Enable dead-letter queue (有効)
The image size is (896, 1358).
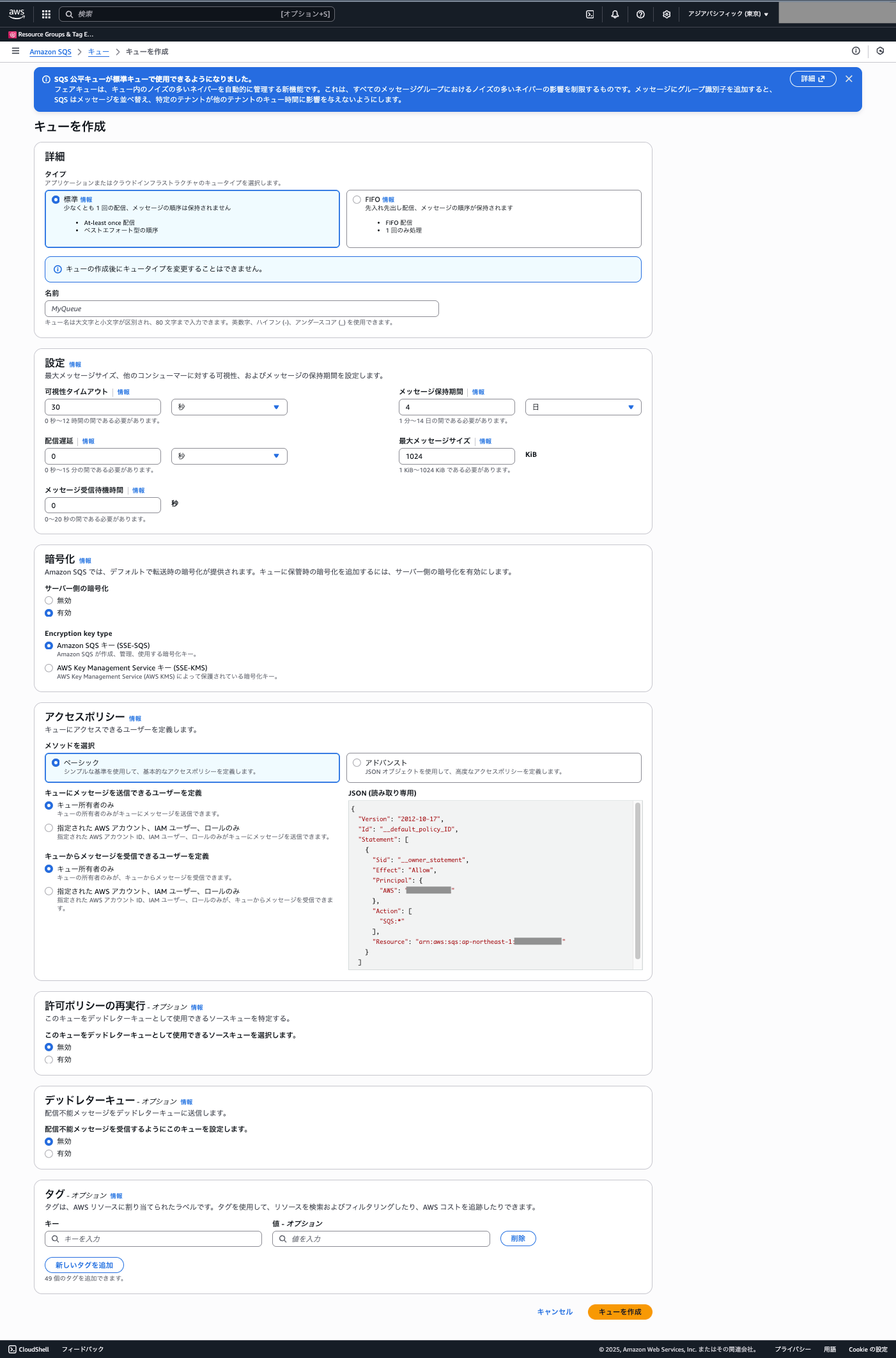pos(49,1154)
